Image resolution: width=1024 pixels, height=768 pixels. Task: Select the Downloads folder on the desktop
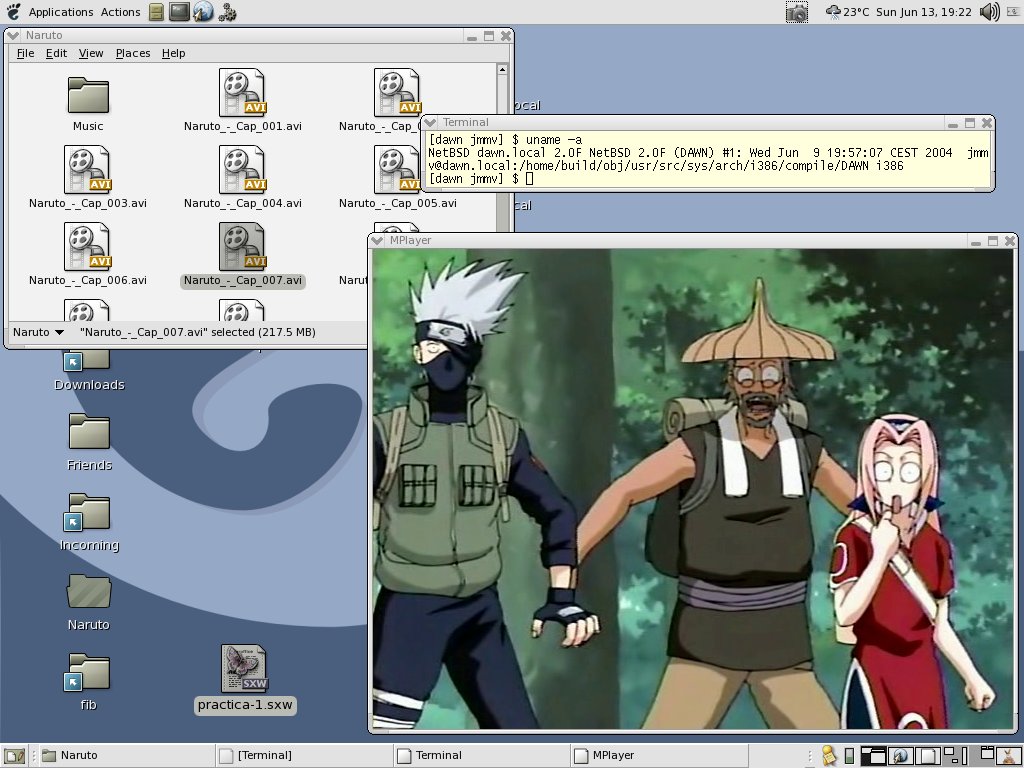coord(89,370)
